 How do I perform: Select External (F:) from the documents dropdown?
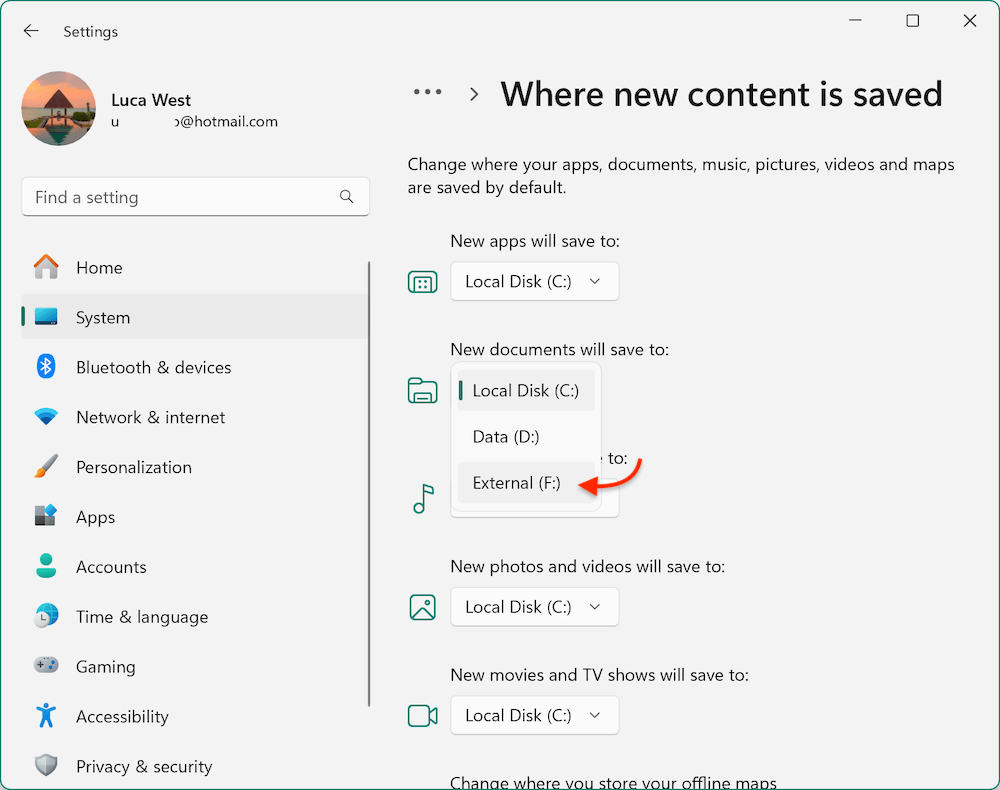[x=516, y=483]
